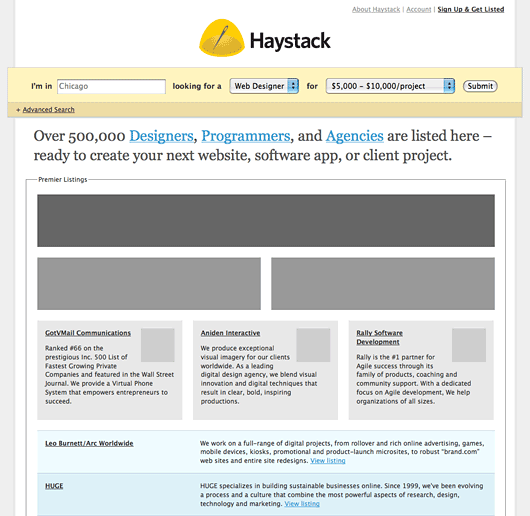Click the 'looking for a' label
This screenshot has width=530, height=516.
197,86
